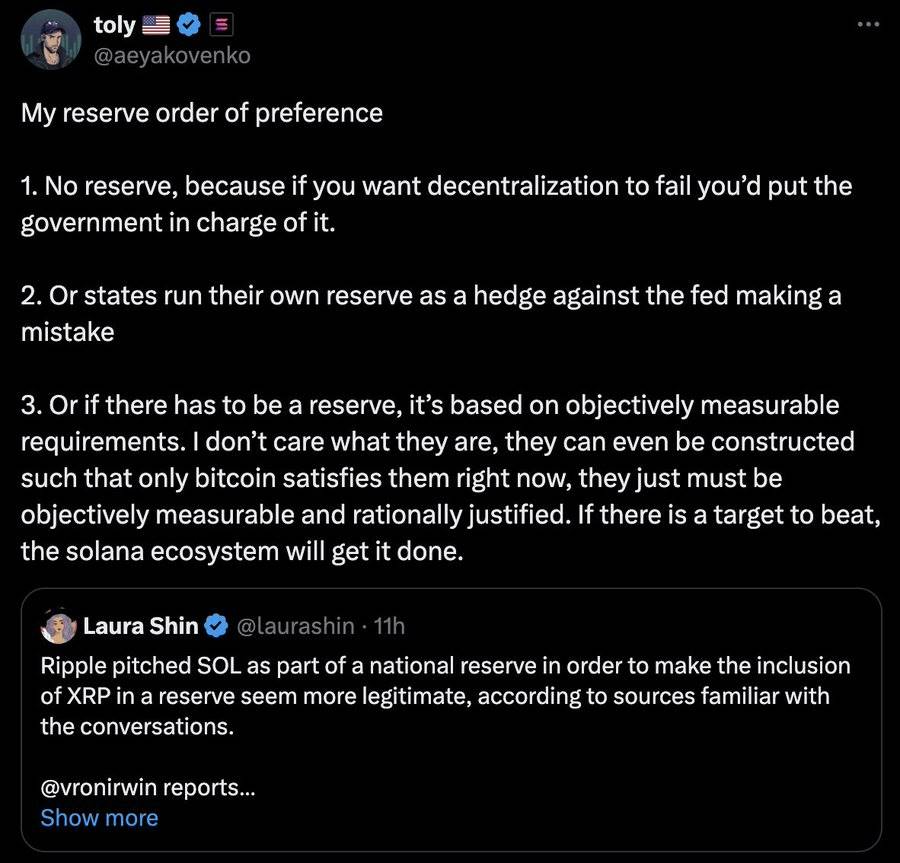Open Laura Shin's name link
This screenshot has width=900, height=863.
pyautogui.click(x=140, y=626)
